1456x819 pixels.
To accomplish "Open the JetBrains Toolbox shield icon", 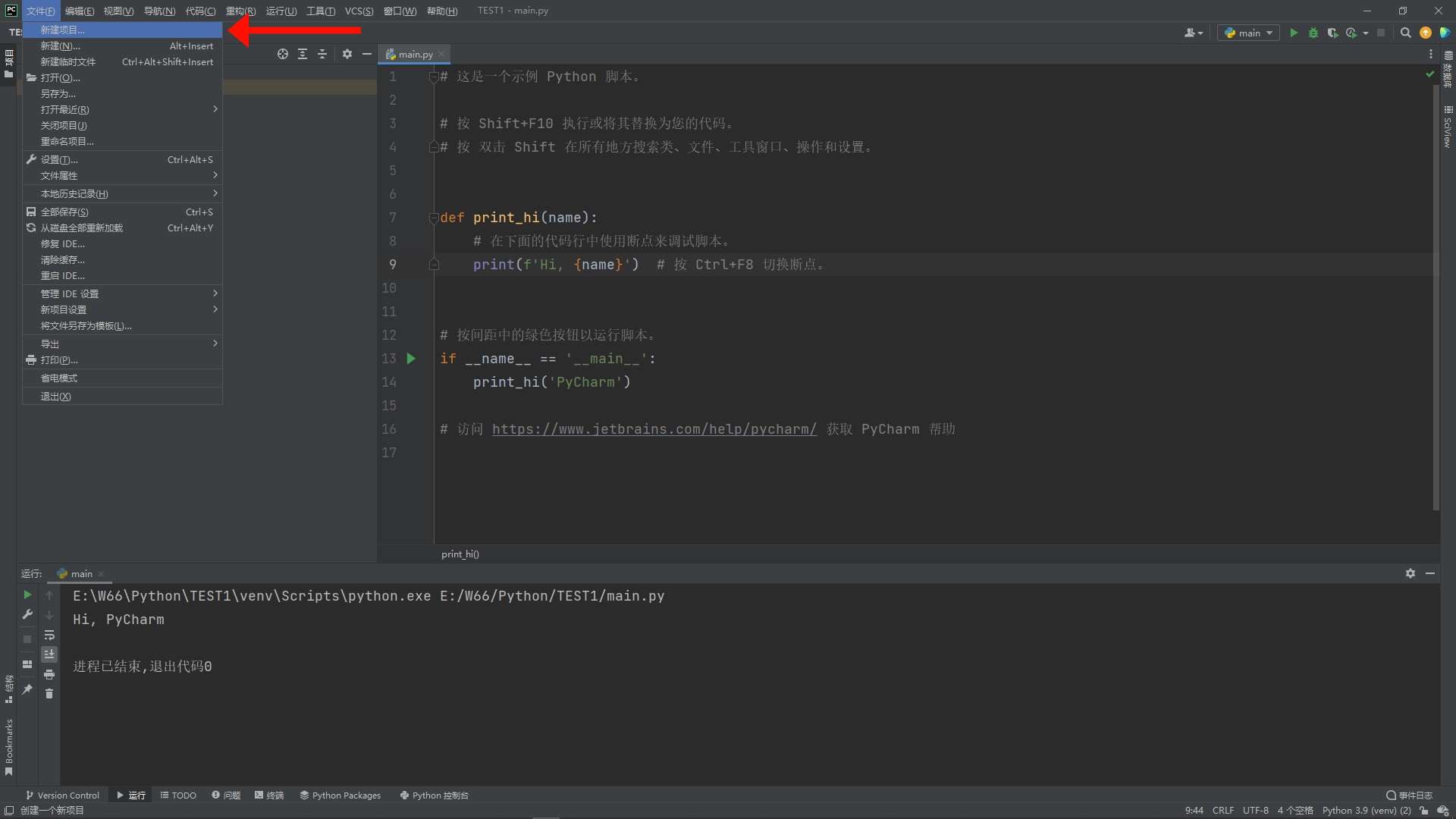I will (1445, 33).
